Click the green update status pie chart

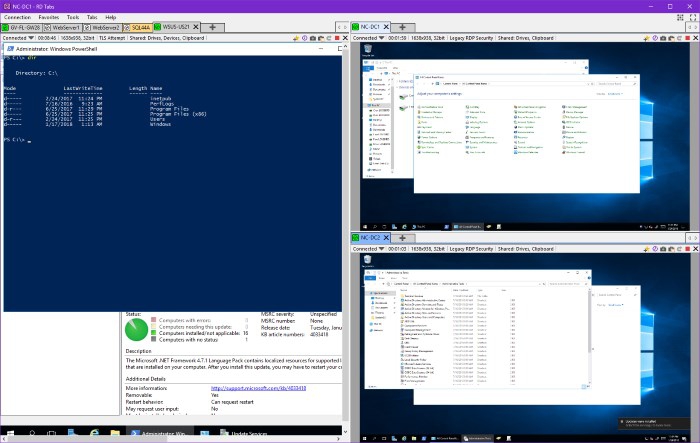click(x=136, y=328)
